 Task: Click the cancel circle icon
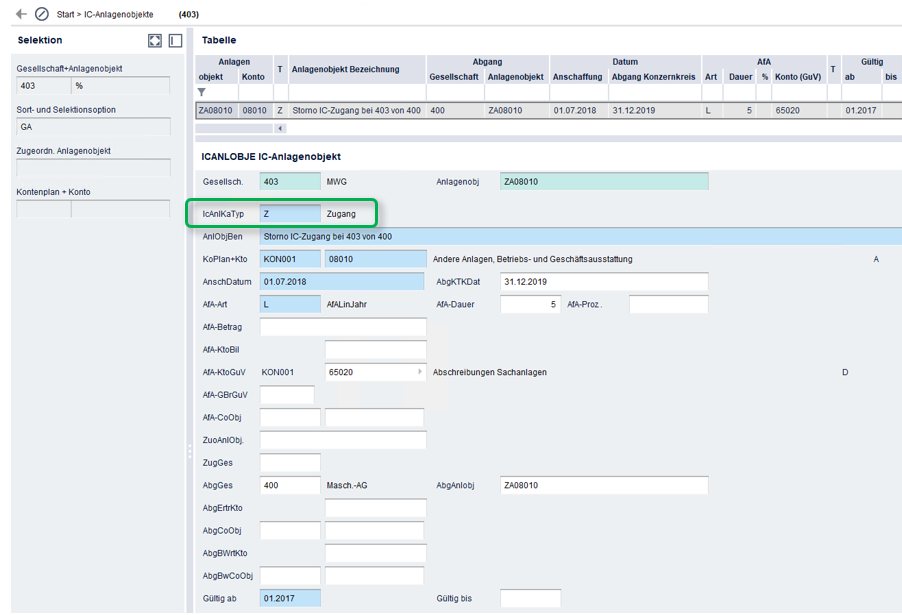[42, 14]
